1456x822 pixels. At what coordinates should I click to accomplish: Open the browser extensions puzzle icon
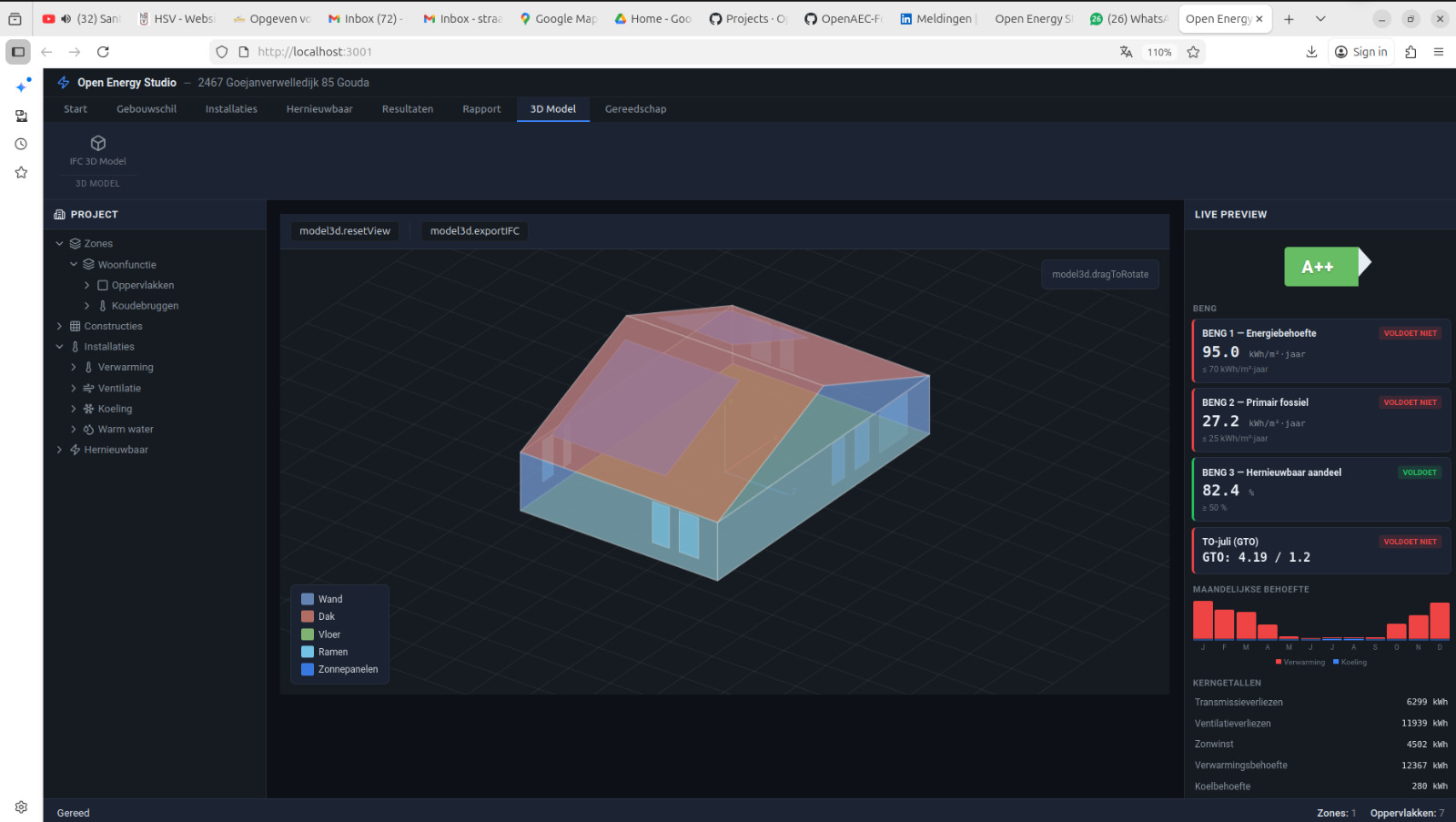click(x=1410, y=52)
